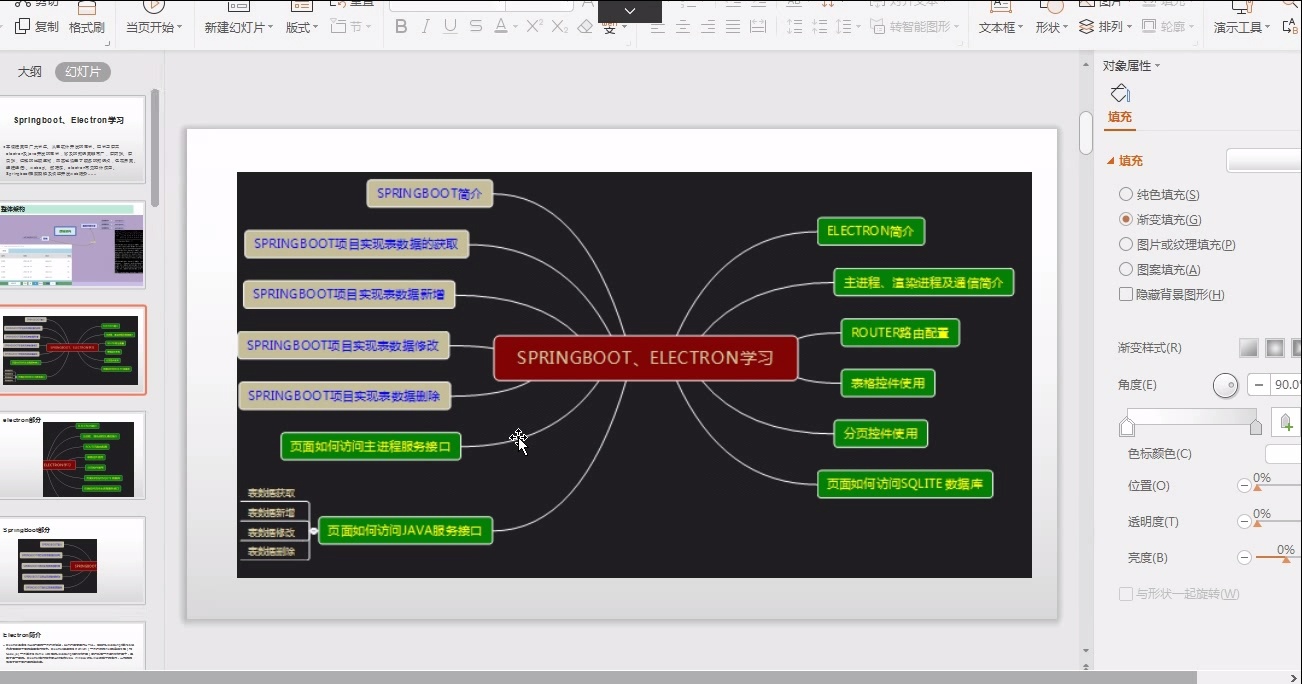Click the minus button beside the angle value
The height and width of the screenshot is (684, 1302).
[1257, 385]
